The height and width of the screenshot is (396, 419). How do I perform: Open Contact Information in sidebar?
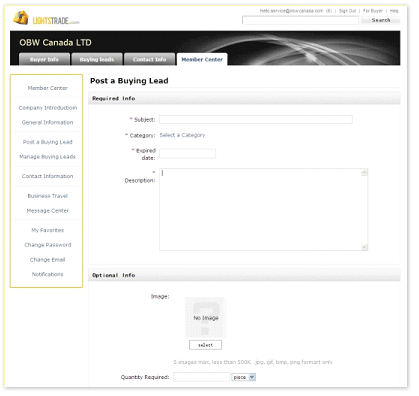coord(47,176)
